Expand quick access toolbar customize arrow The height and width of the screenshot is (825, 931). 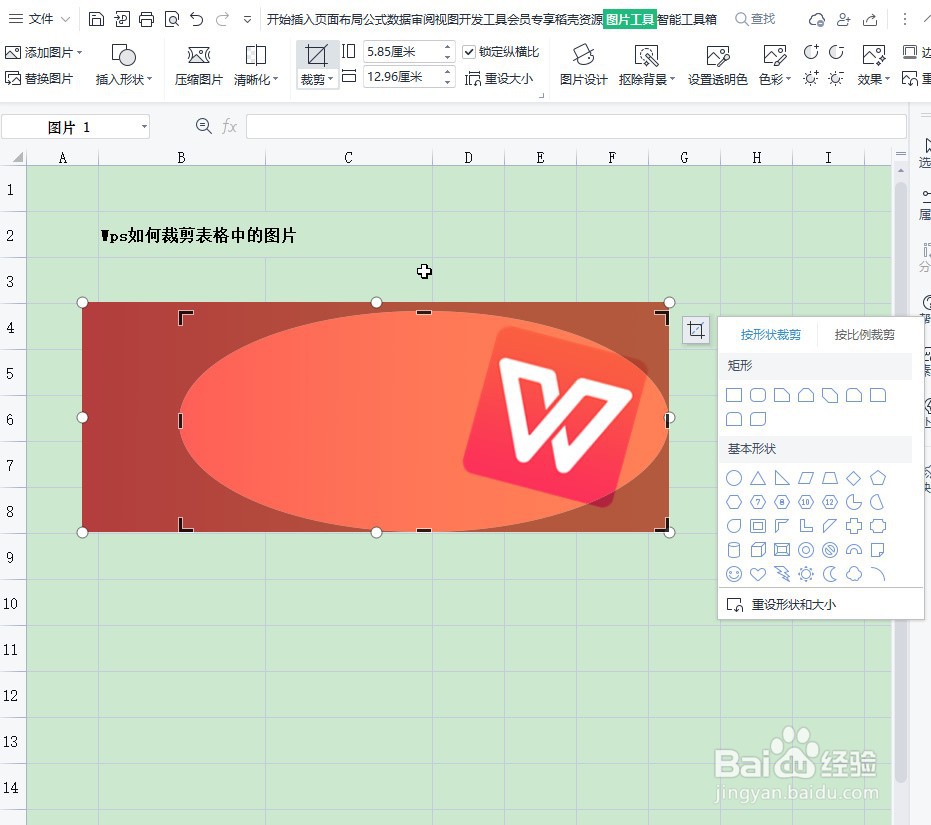[248, 20]
